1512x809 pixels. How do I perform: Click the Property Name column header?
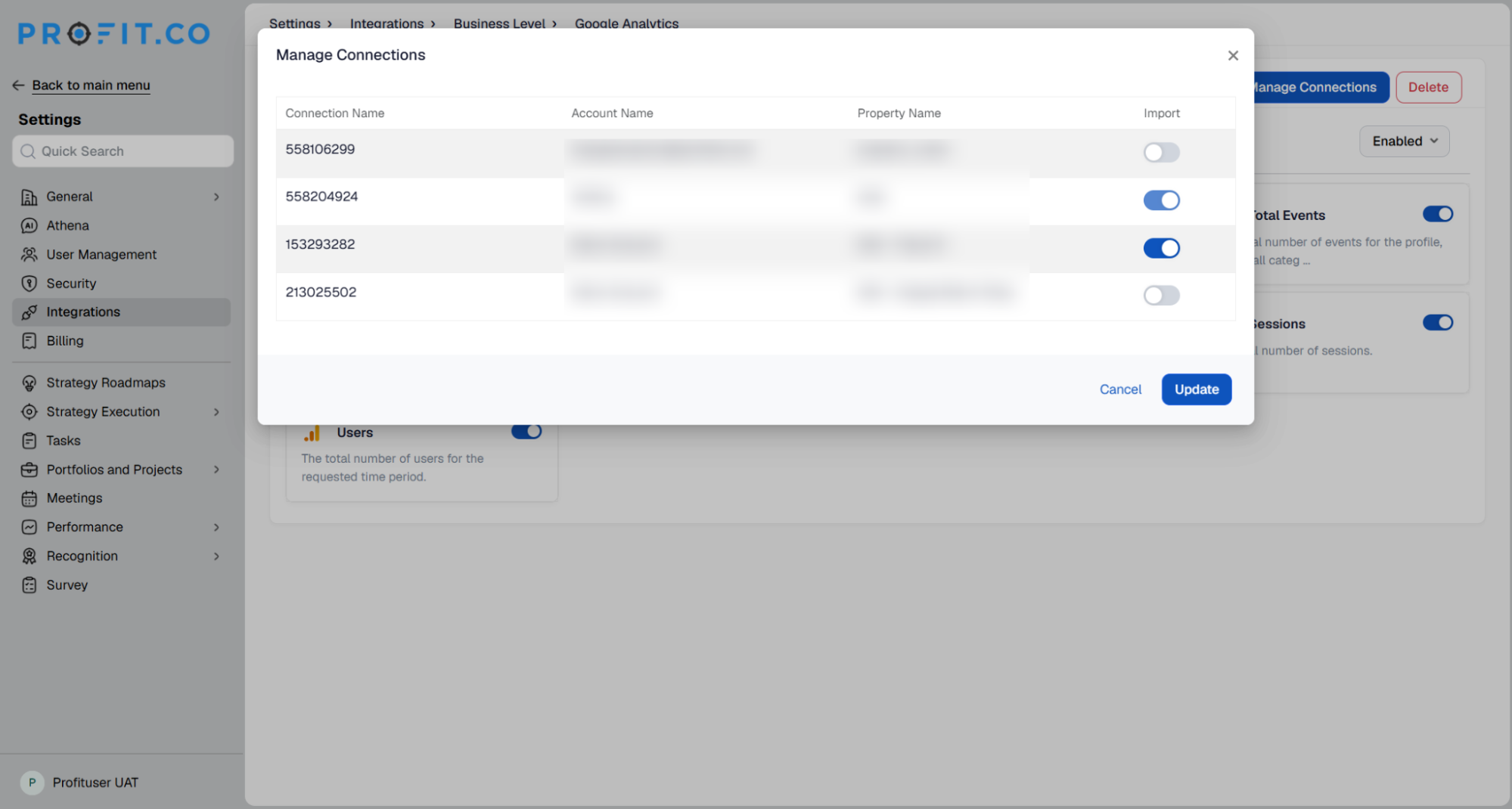(899, 113)
